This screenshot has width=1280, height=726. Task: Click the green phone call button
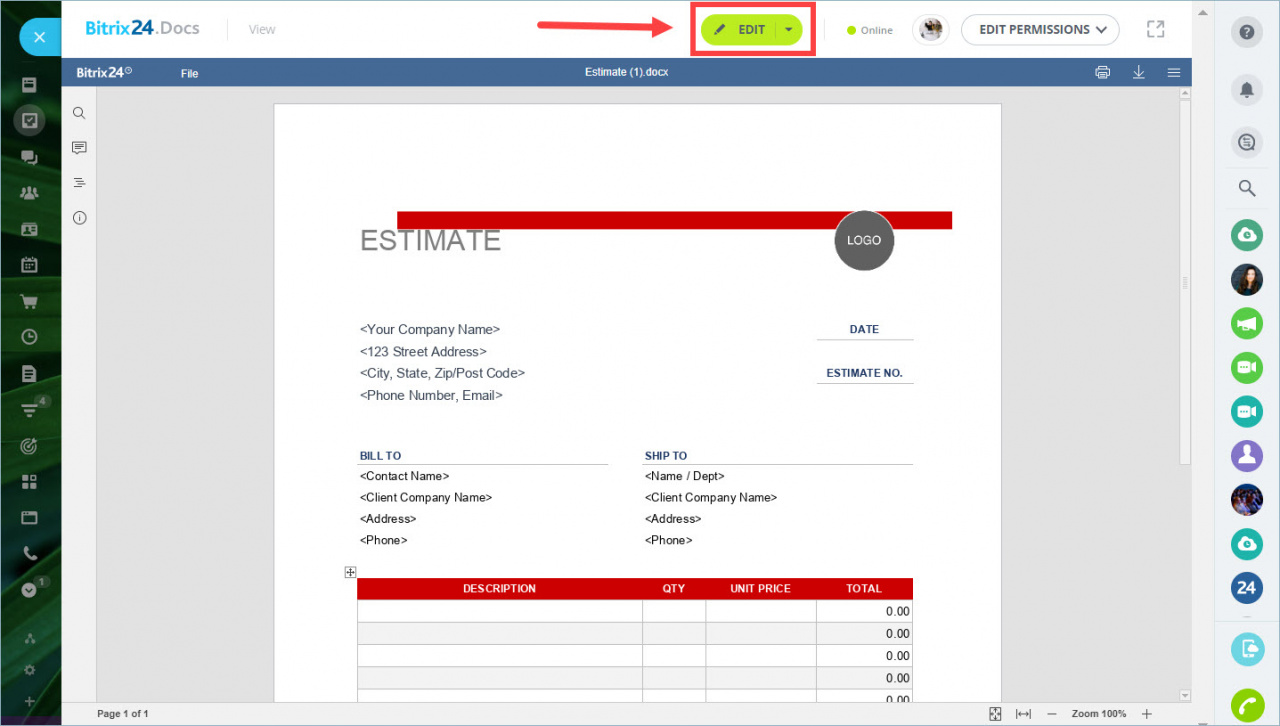tap(1247, 705)
